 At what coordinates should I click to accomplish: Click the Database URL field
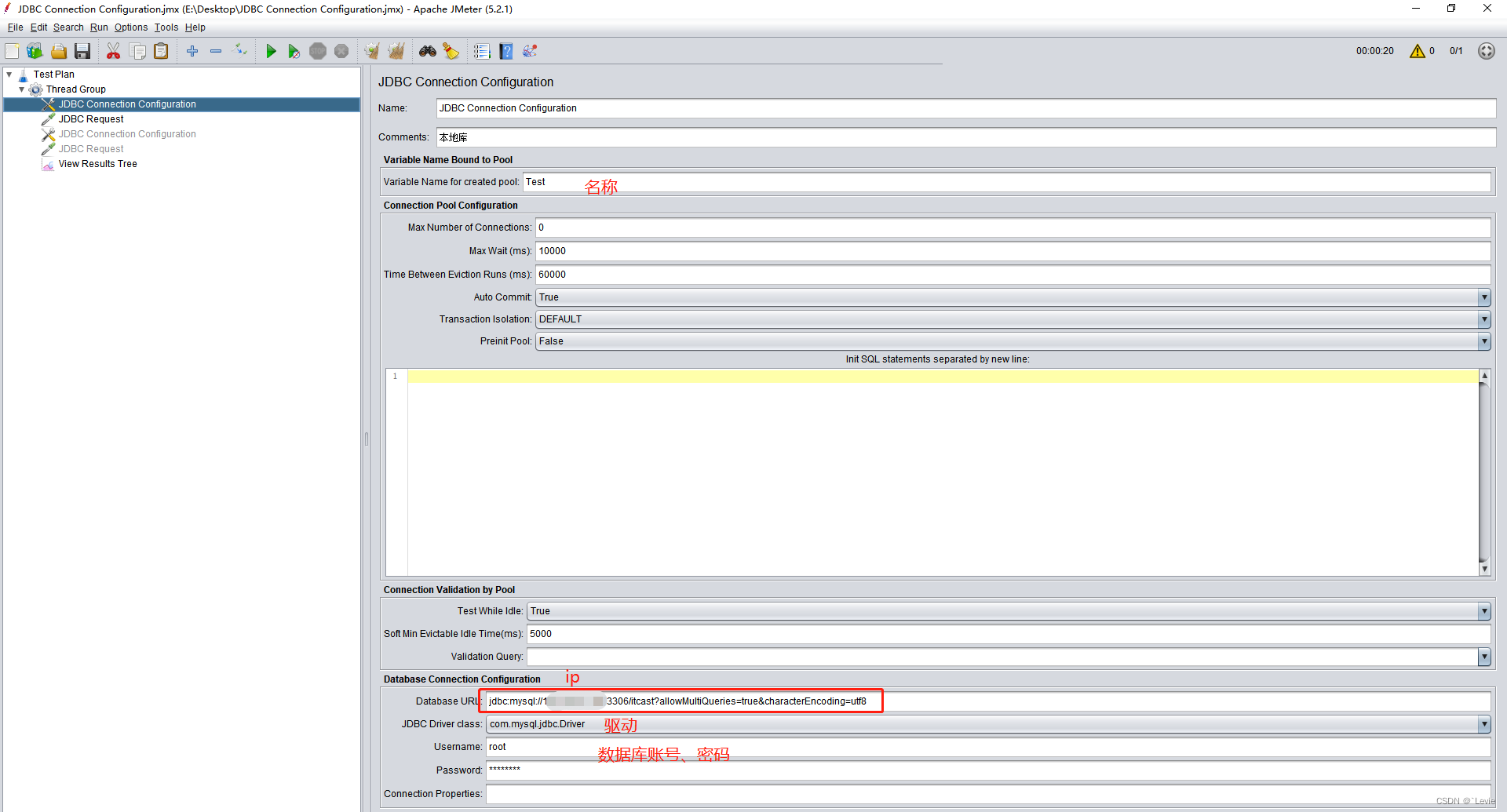pyautogui.click(x=987, y=701)
